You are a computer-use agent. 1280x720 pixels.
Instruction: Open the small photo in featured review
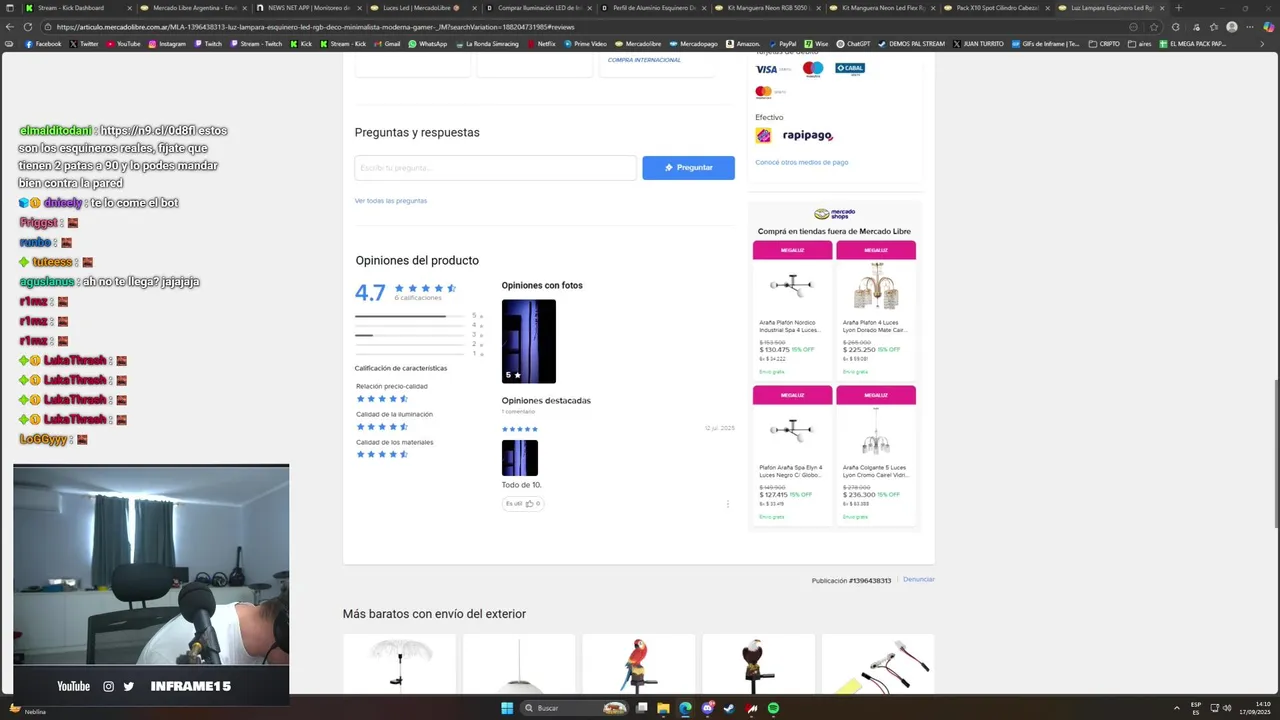point(519,458)
